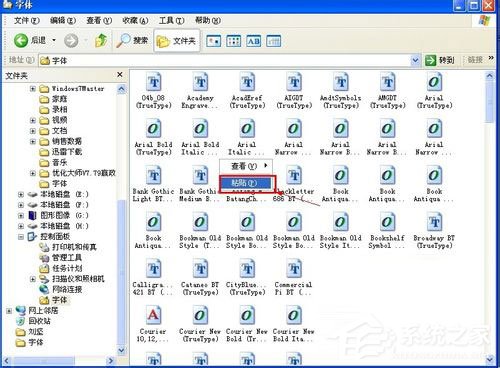Toggle the Folders (文件夹) pane button
This screenshot has width=500, height=368.
click(x=177, y=41)
